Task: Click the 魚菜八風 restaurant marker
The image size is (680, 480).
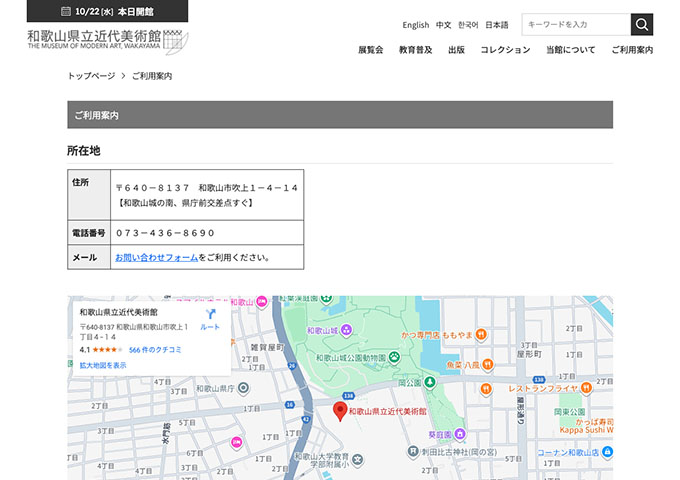Action: click(488, 364)
